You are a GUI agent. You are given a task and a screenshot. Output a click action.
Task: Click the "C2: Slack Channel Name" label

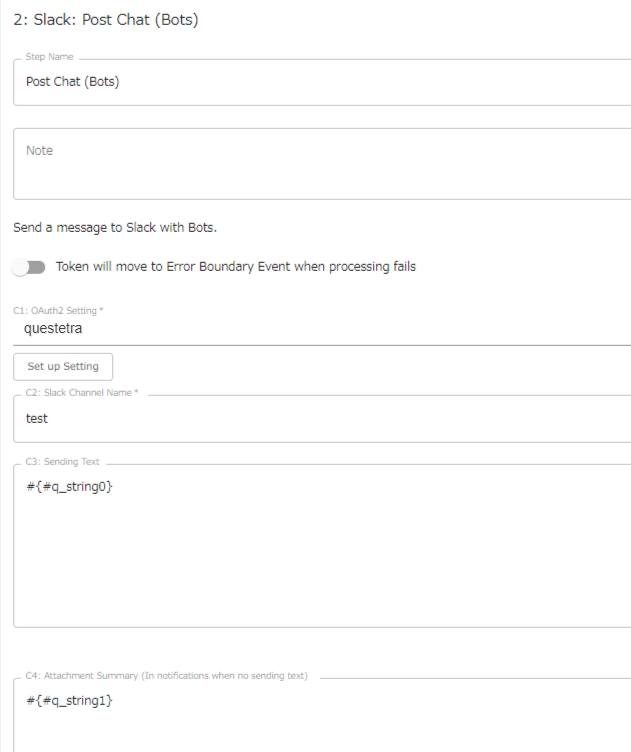pyautogui.click(x=82, y=393)
